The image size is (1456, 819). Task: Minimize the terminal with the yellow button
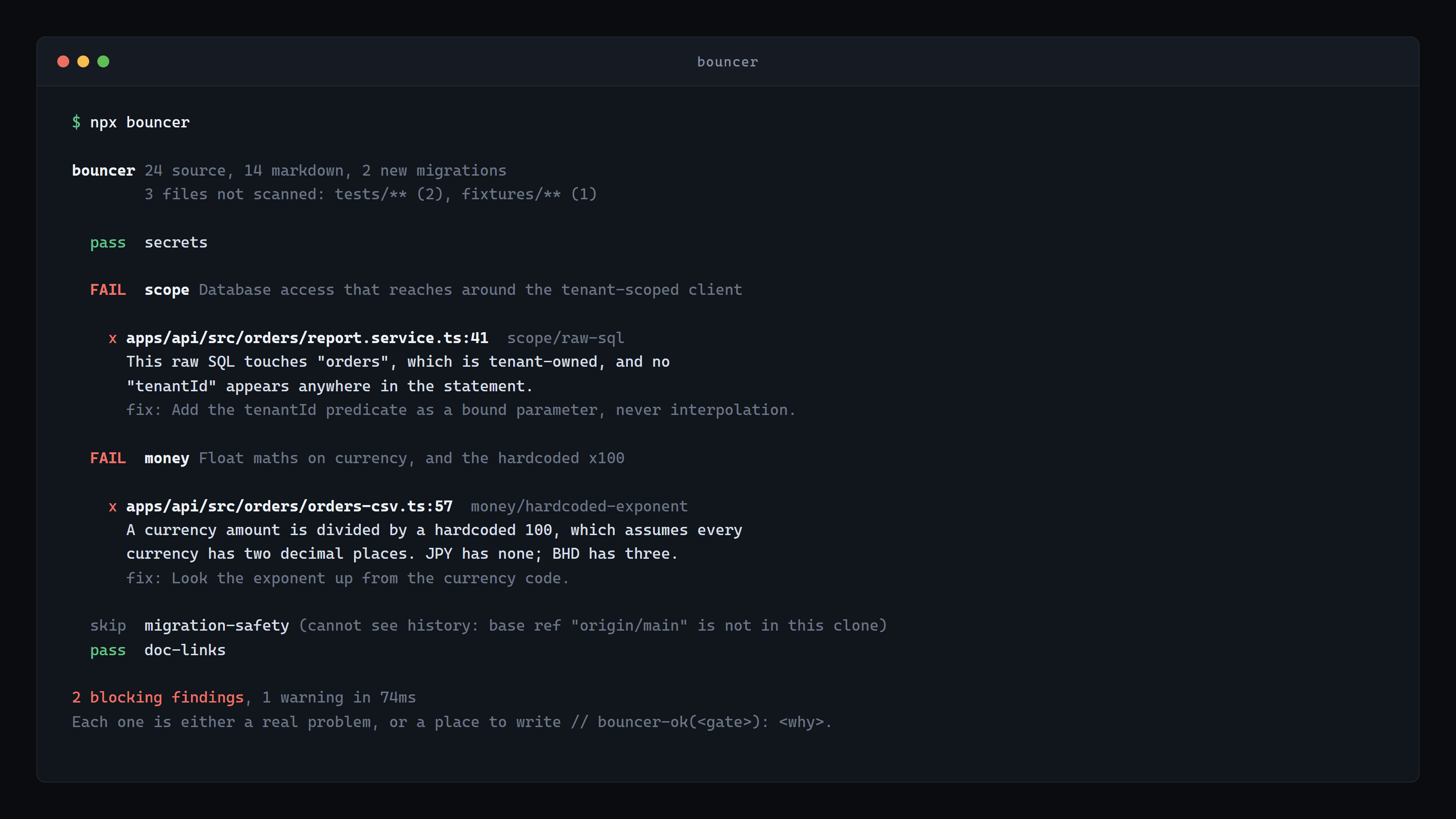pos(83,61)
